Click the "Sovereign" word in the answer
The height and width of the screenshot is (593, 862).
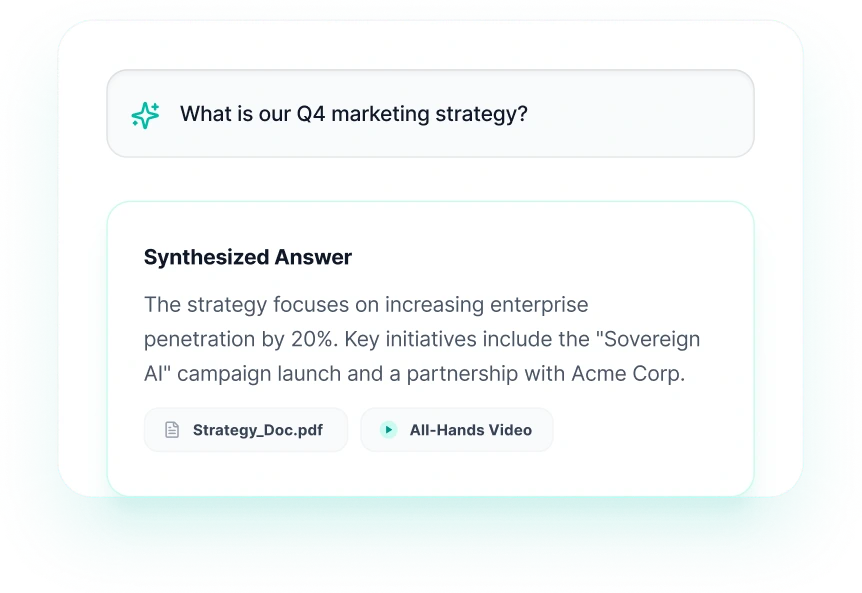pos(653,339)
